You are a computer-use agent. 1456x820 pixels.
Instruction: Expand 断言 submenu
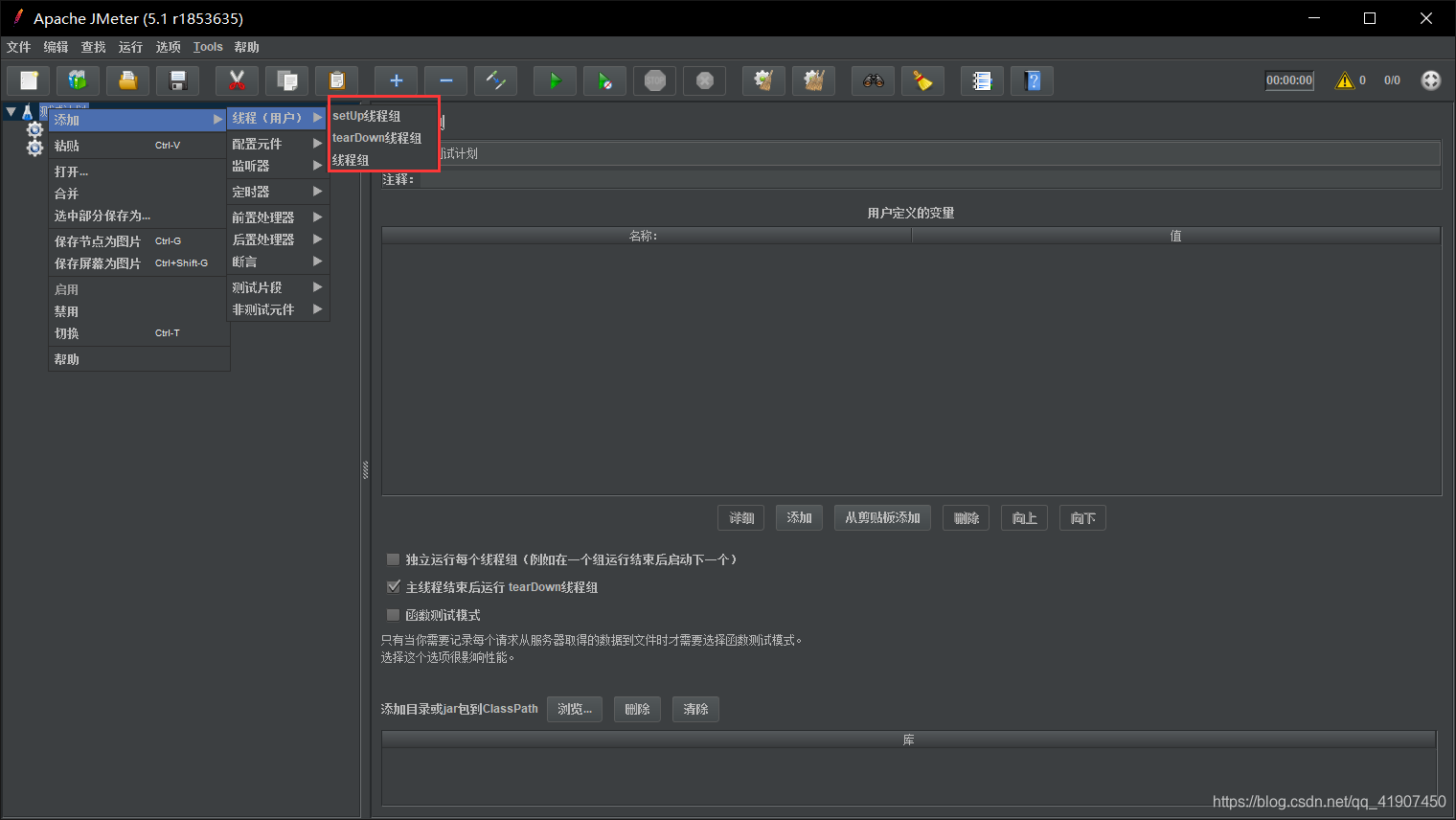tap(278, 262)
